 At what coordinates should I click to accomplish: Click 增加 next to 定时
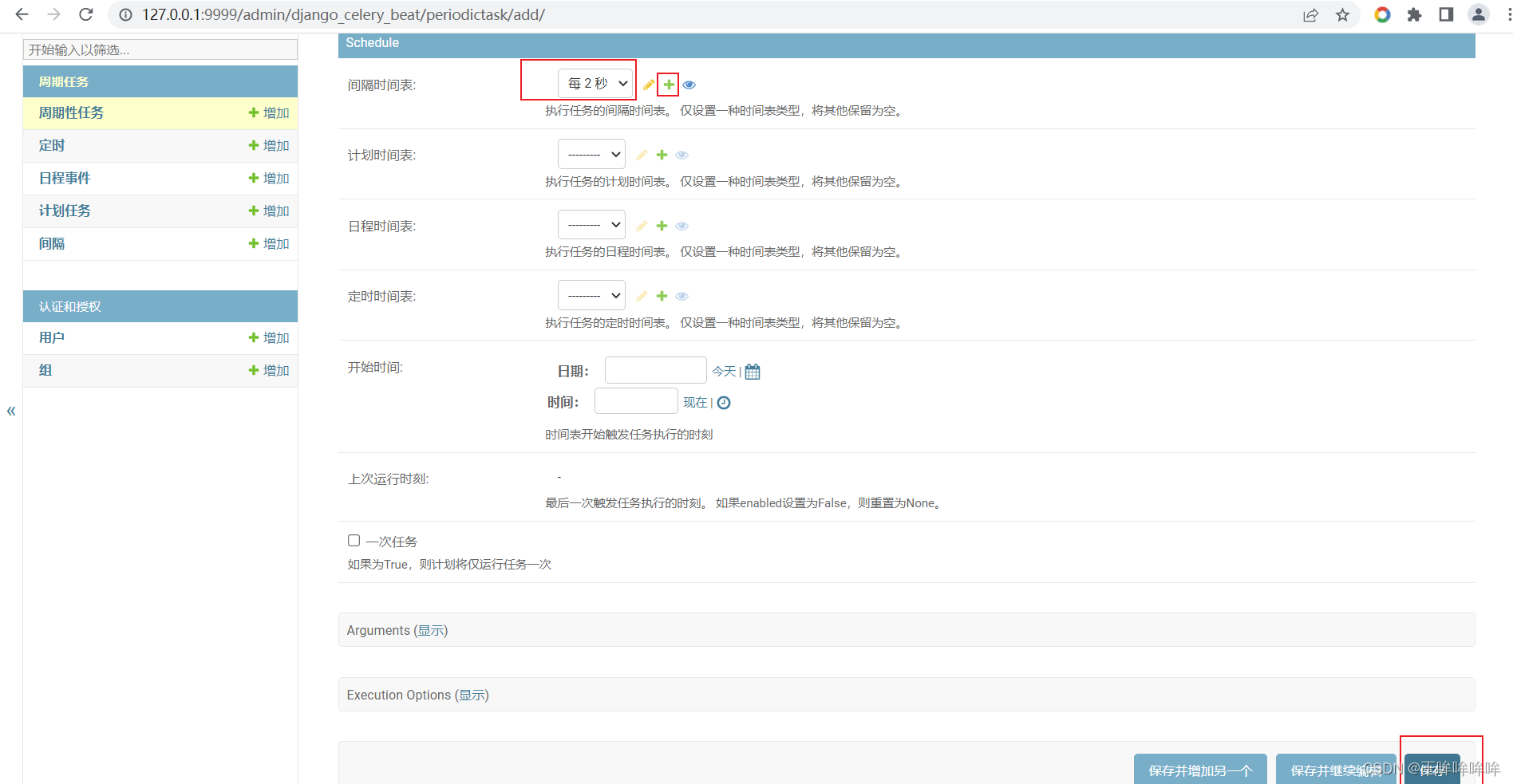269,146
